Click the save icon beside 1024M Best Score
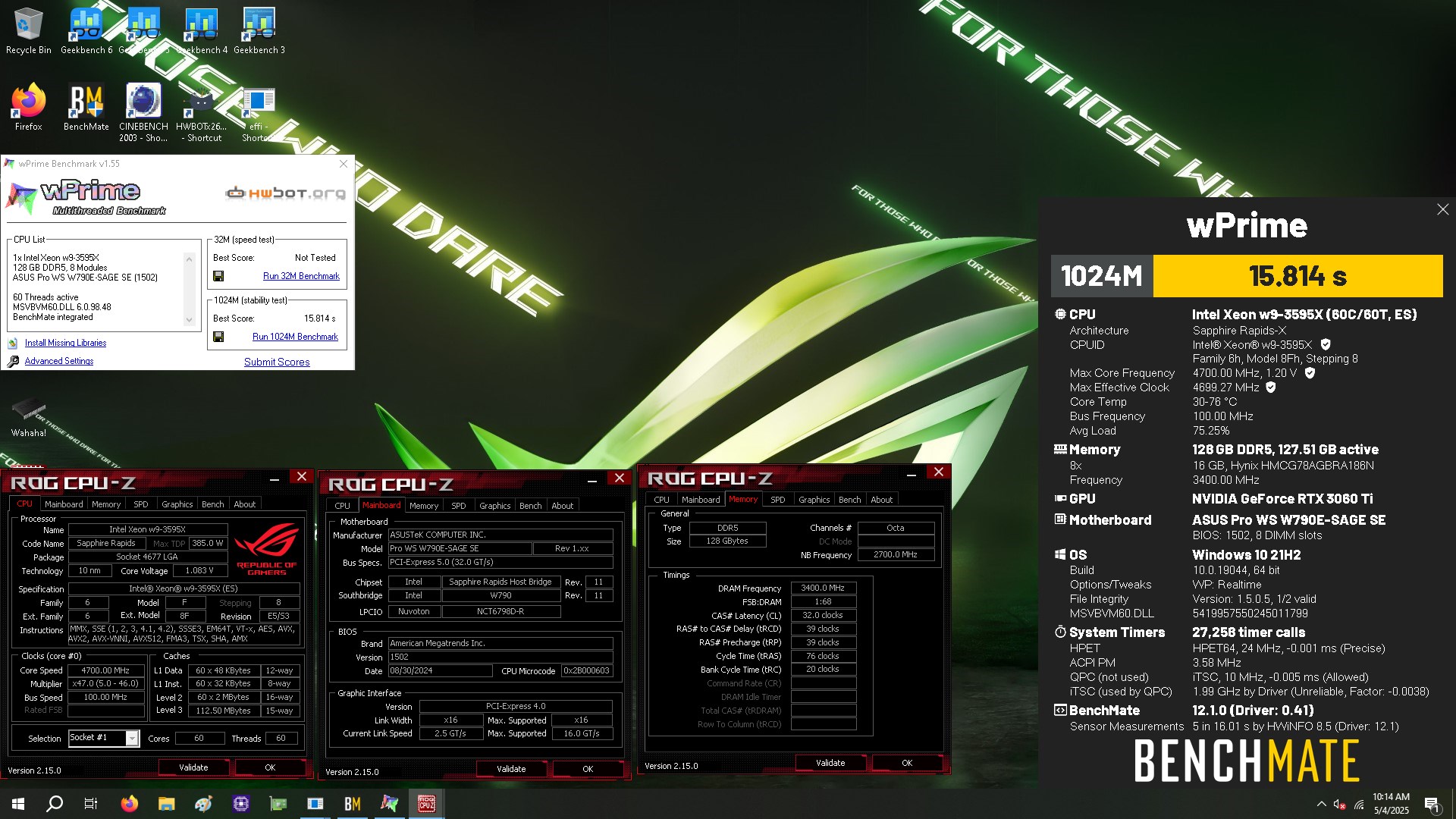Viewport: 1456px width, 819px height. [218, 337]
